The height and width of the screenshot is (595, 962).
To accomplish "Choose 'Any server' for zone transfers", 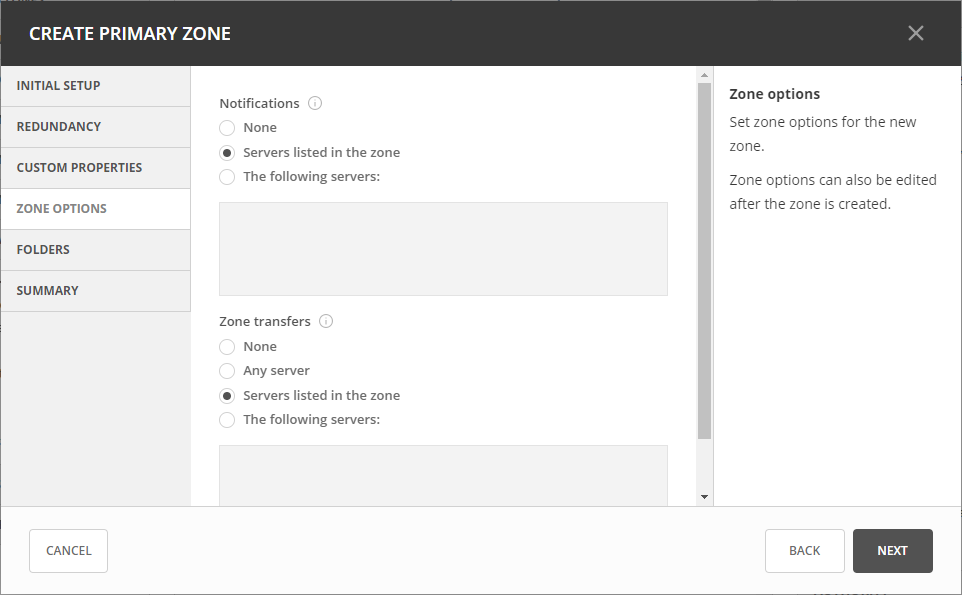I will tap(227, 371).
